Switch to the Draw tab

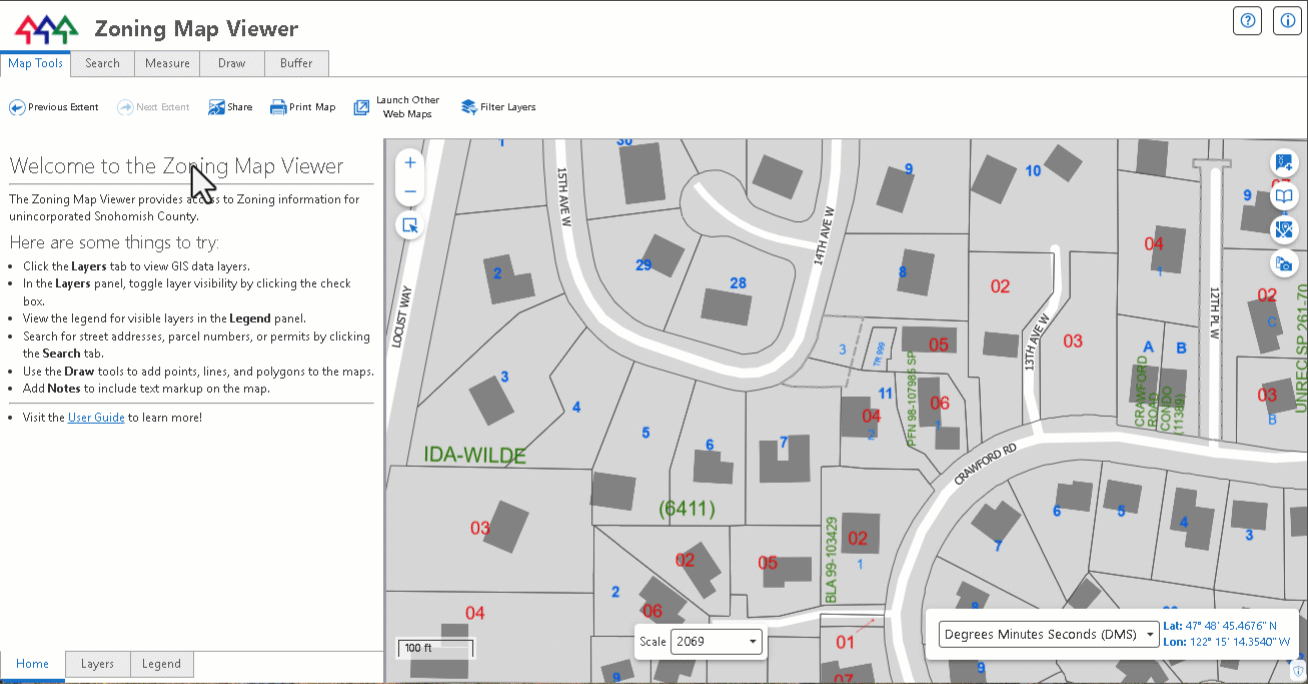(x=232, y=63)
